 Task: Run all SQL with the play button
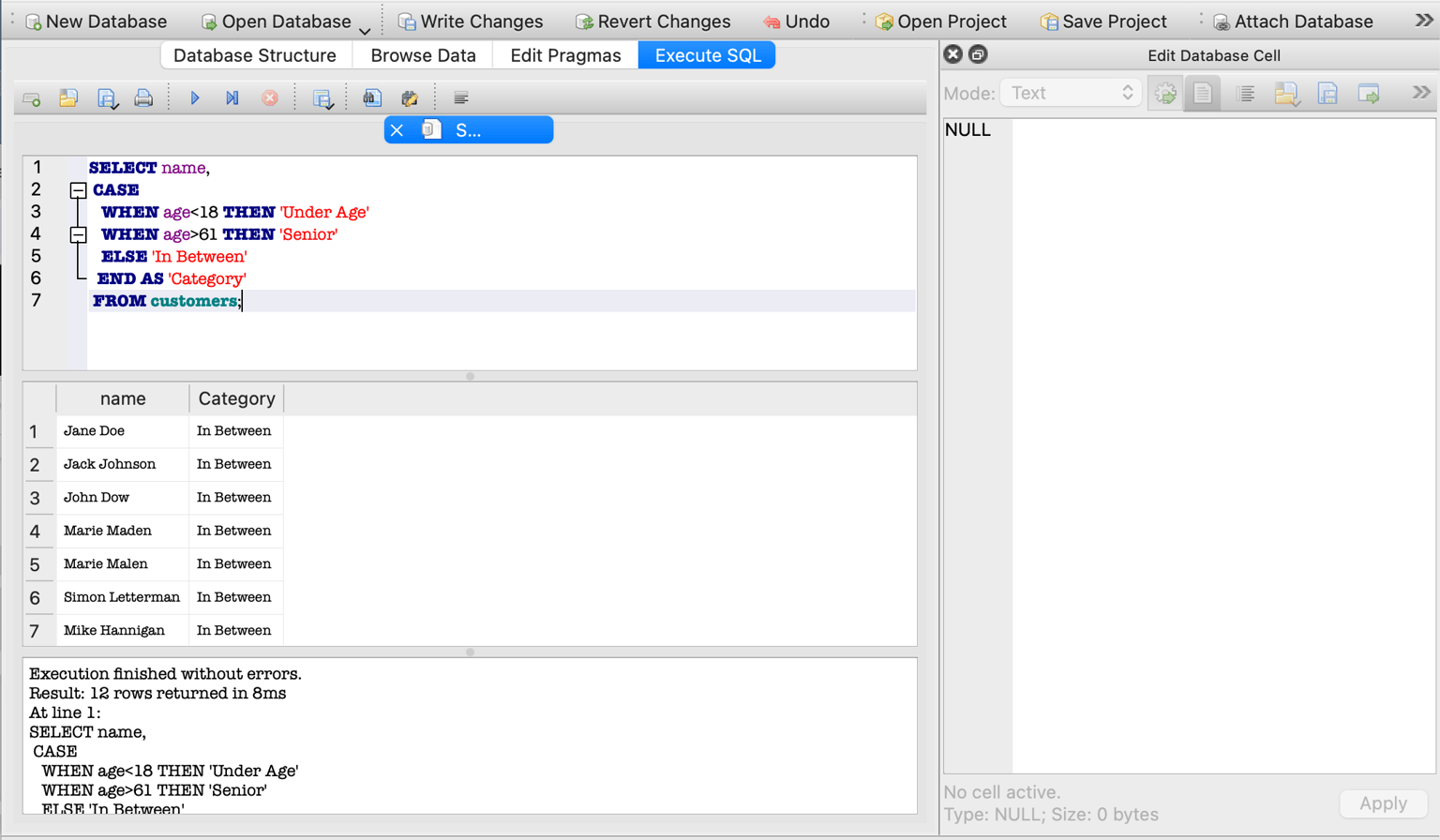click(195, 98)
